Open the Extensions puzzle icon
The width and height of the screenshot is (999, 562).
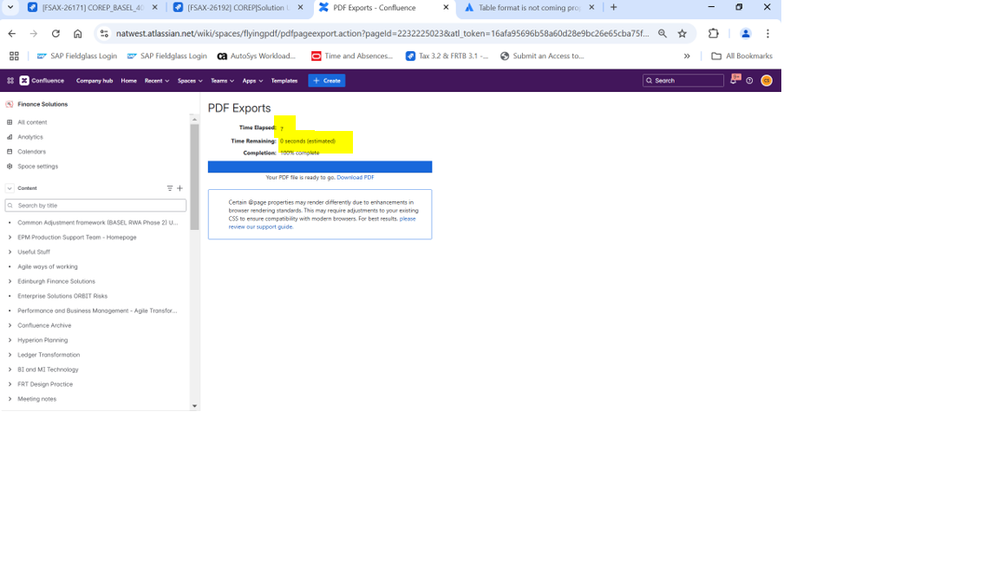click(714, 33)
